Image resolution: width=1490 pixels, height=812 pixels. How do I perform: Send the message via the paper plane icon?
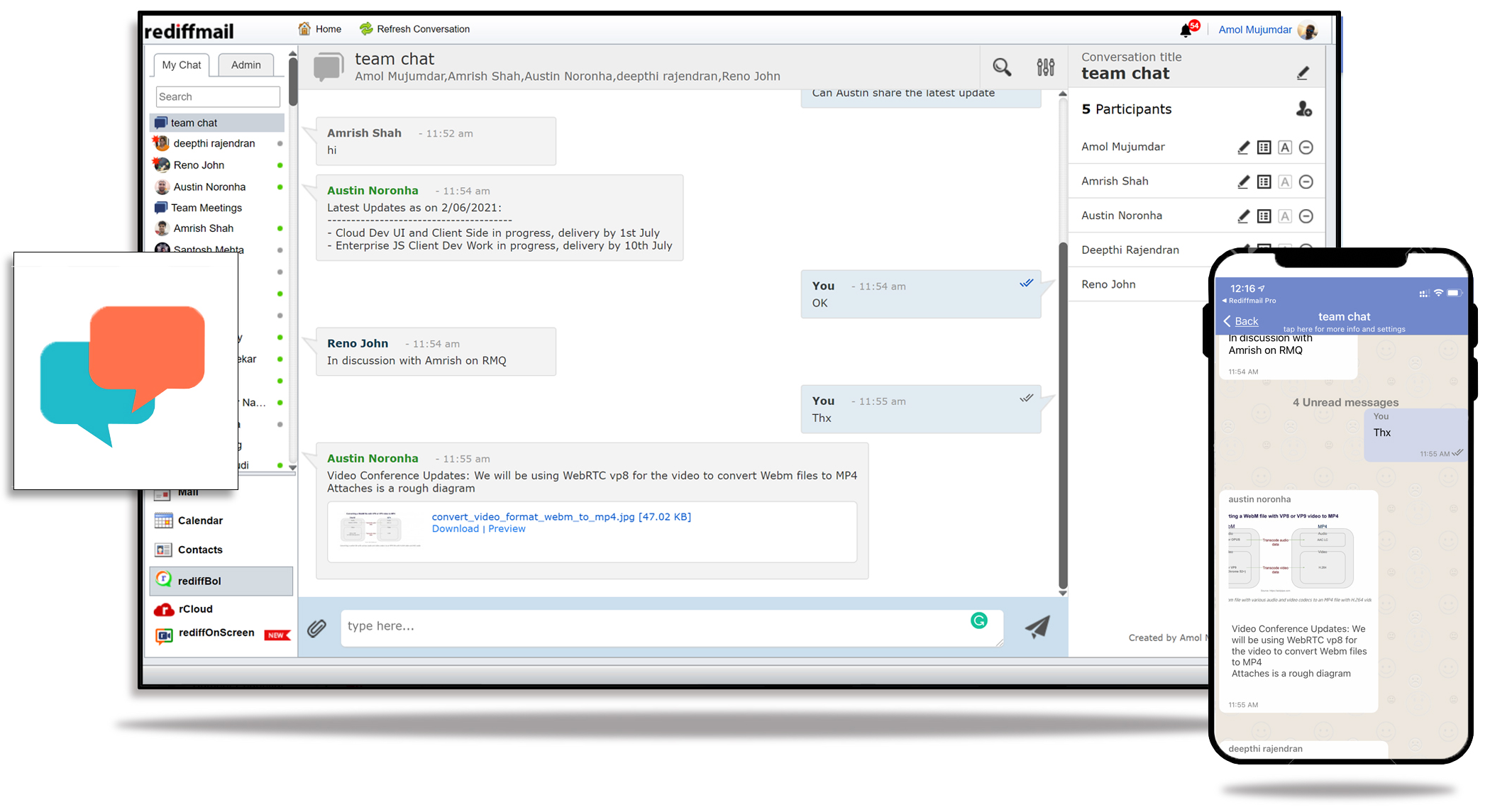point(1037,628)
